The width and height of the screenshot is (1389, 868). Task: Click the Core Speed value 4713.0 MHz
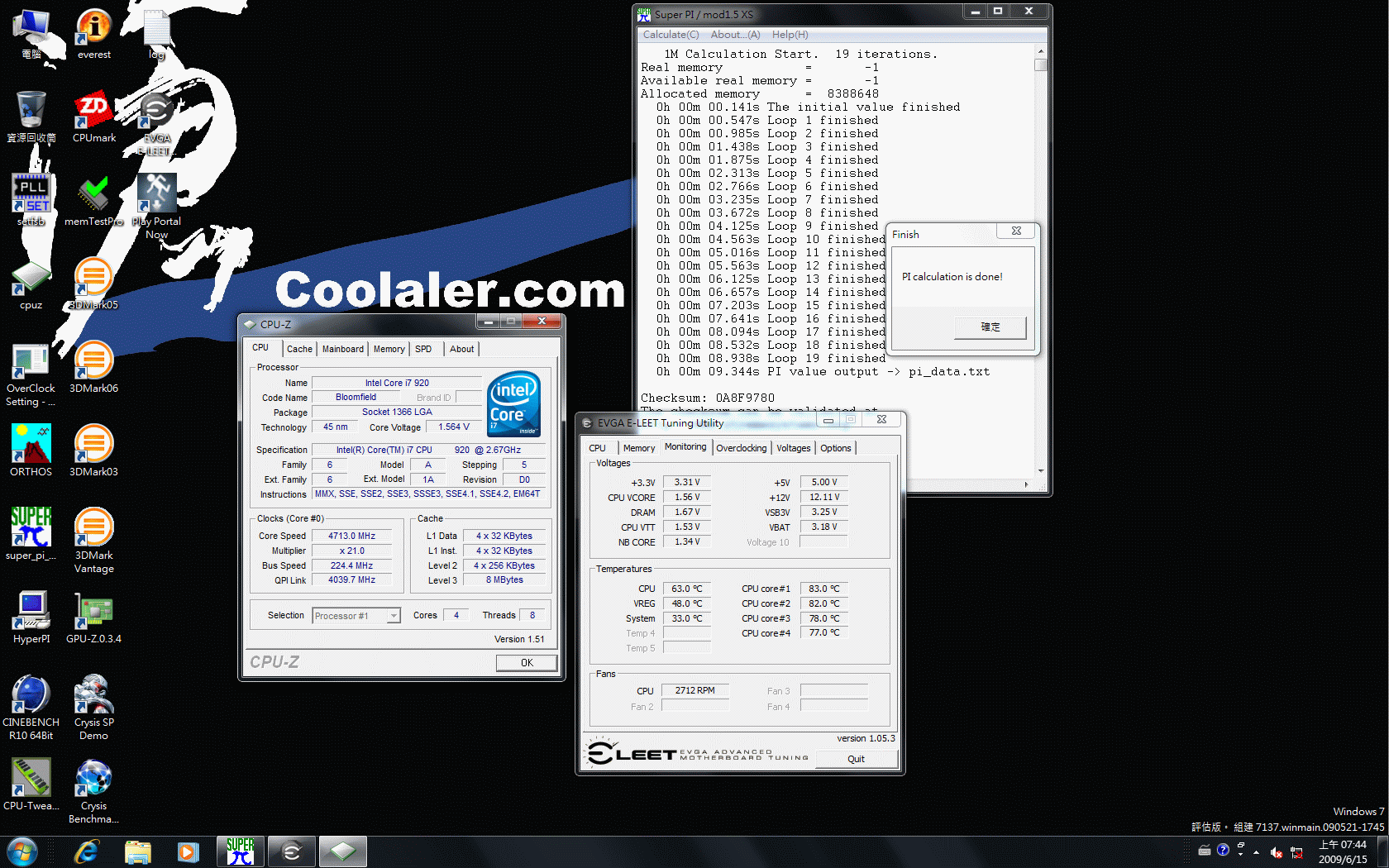[351, 536]
